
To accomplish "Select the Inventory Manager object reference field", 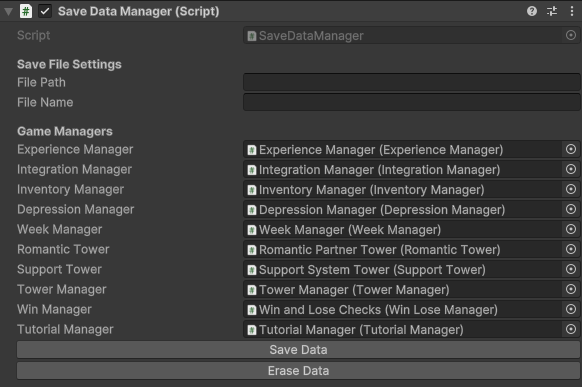I will 402,190.
